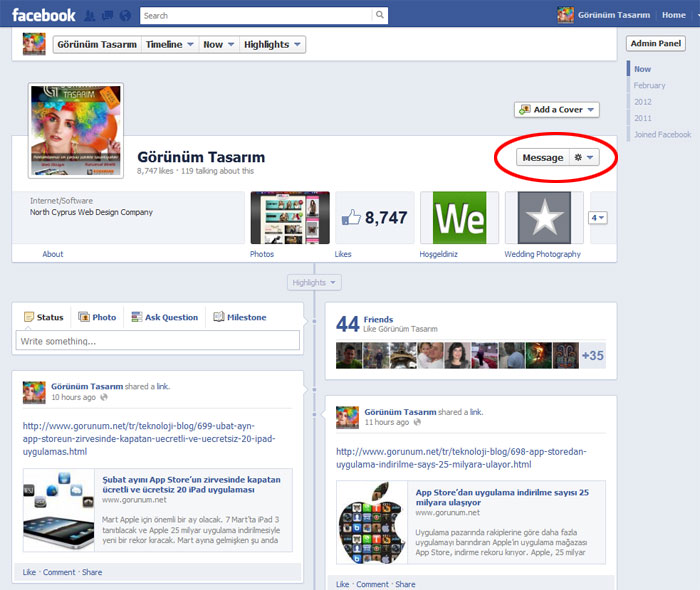Jump to Joined Facebook in timeline sidebar
The width and height of the screenshot is (700, 590).
click(662, 134)
